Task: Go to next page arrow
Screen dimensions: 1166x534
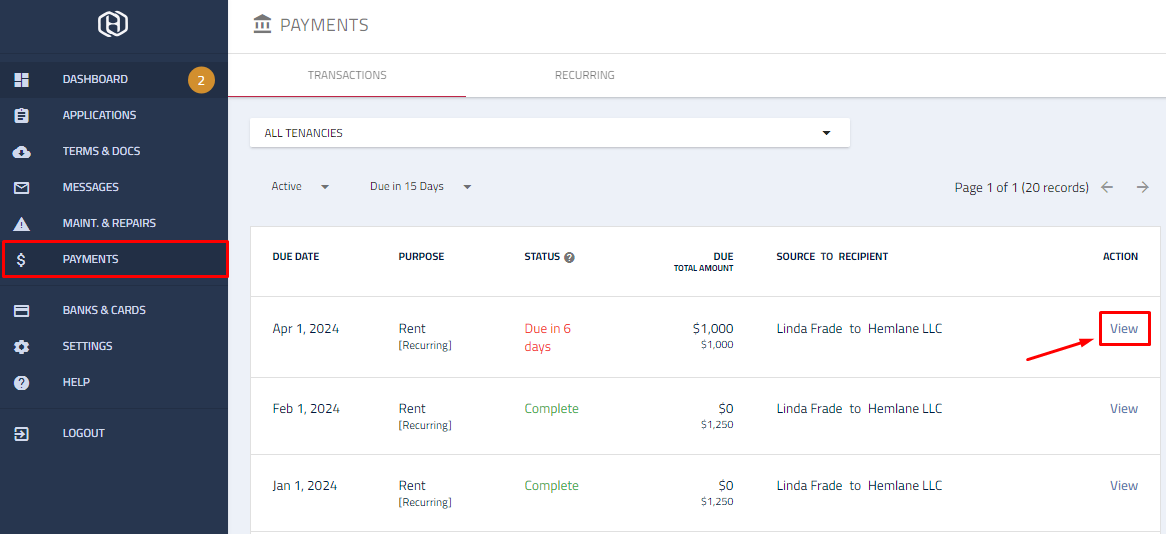Action: (1143, 187)
